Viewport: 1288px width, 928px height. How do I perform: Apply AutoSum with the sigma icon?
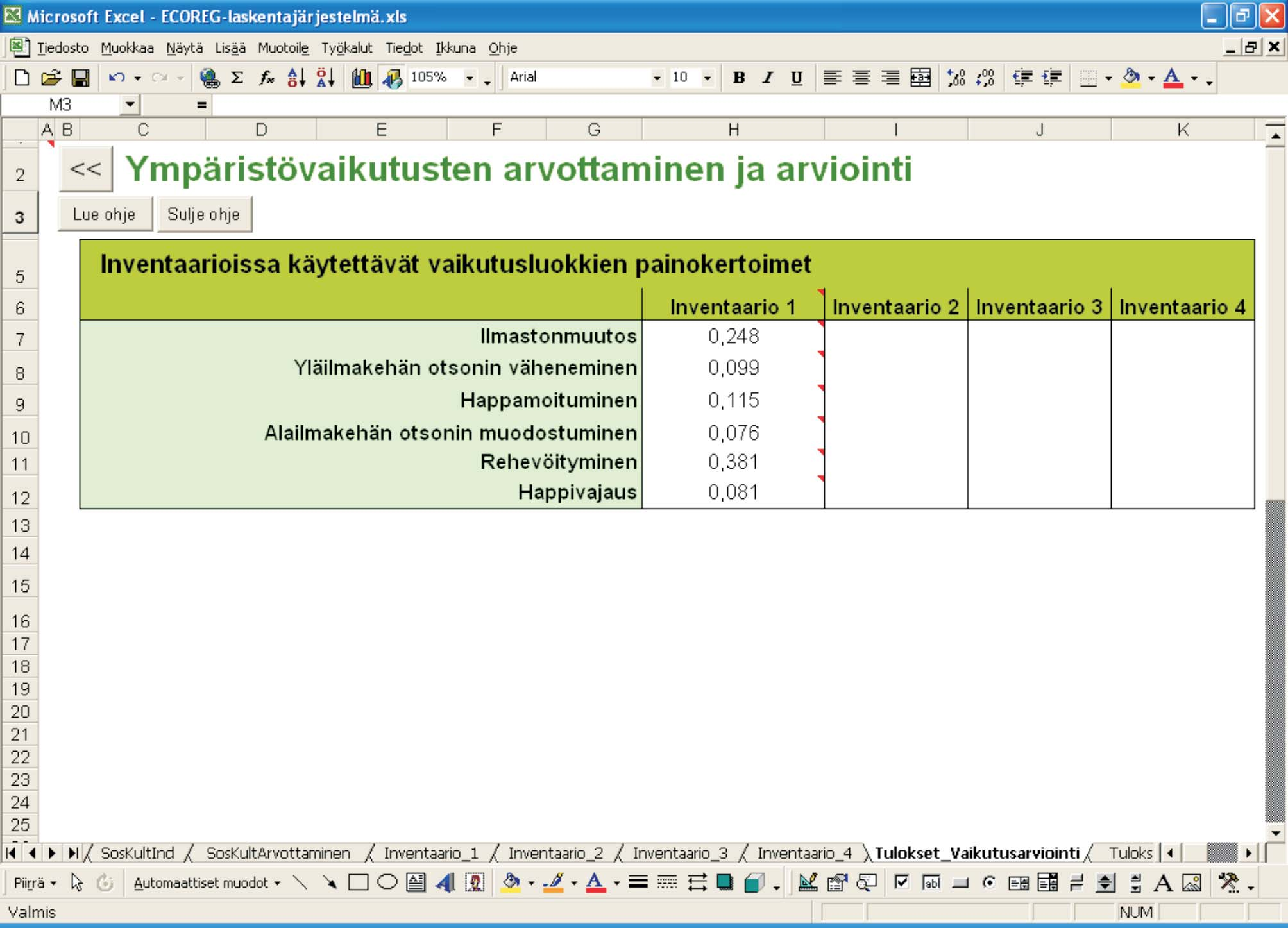pos(237,78)
